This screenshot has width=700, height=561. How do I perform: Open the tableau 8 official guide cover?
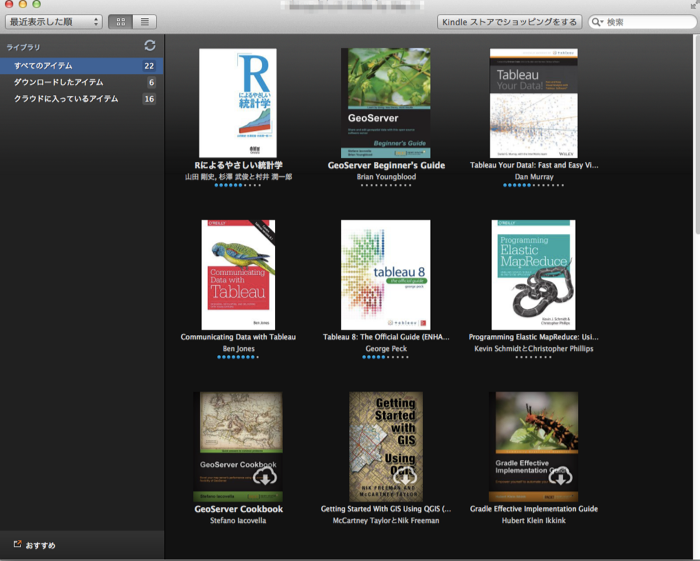coord(386,274)
